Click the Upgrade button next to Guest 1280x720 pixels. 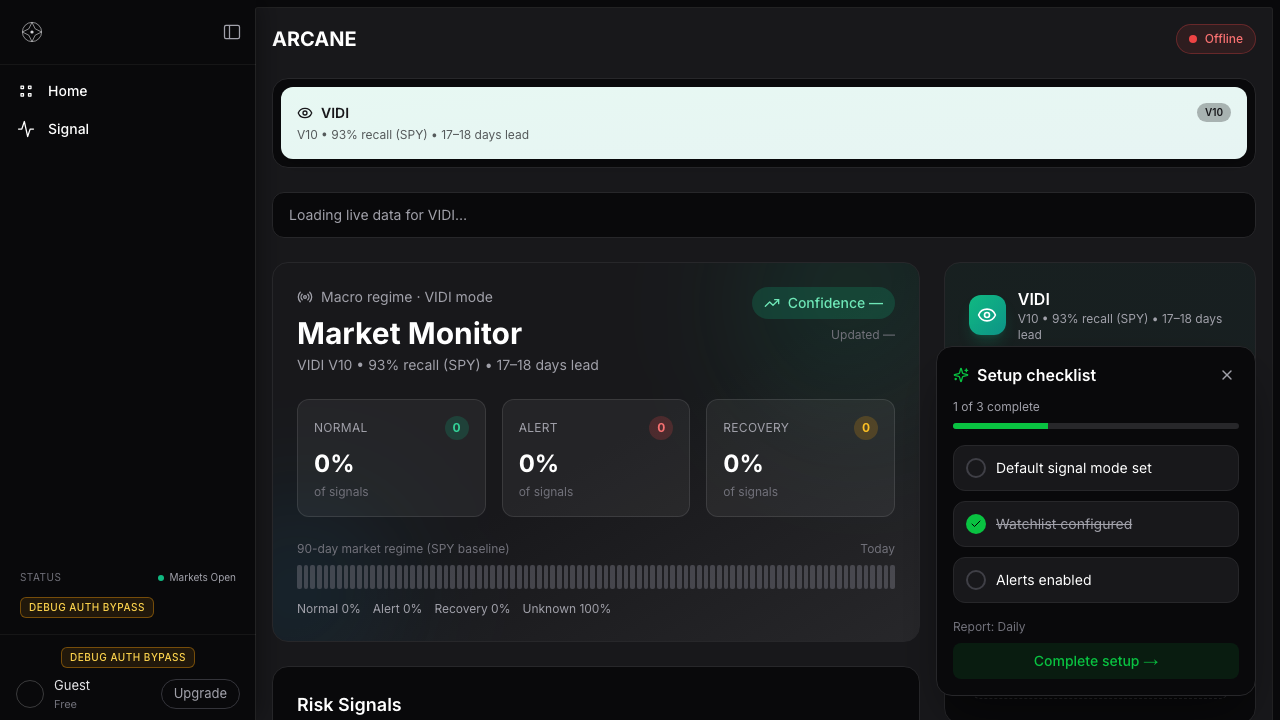200,693
